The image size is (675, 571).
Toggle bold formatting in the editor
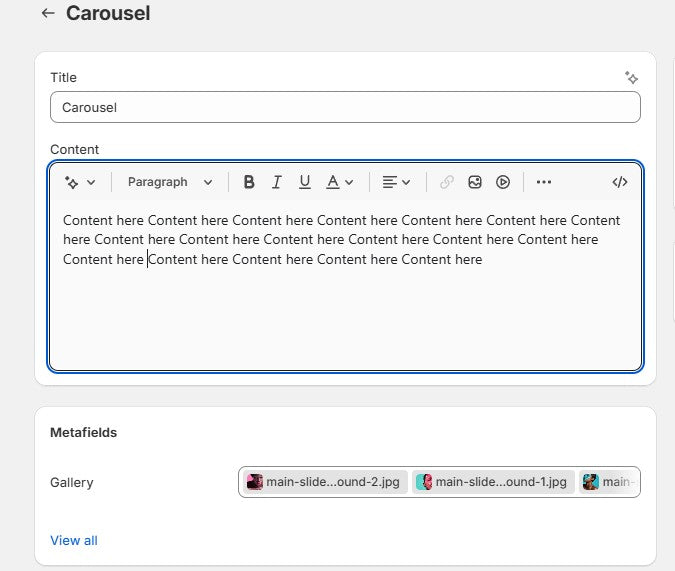pyautogui.click(x=249, y=182)
